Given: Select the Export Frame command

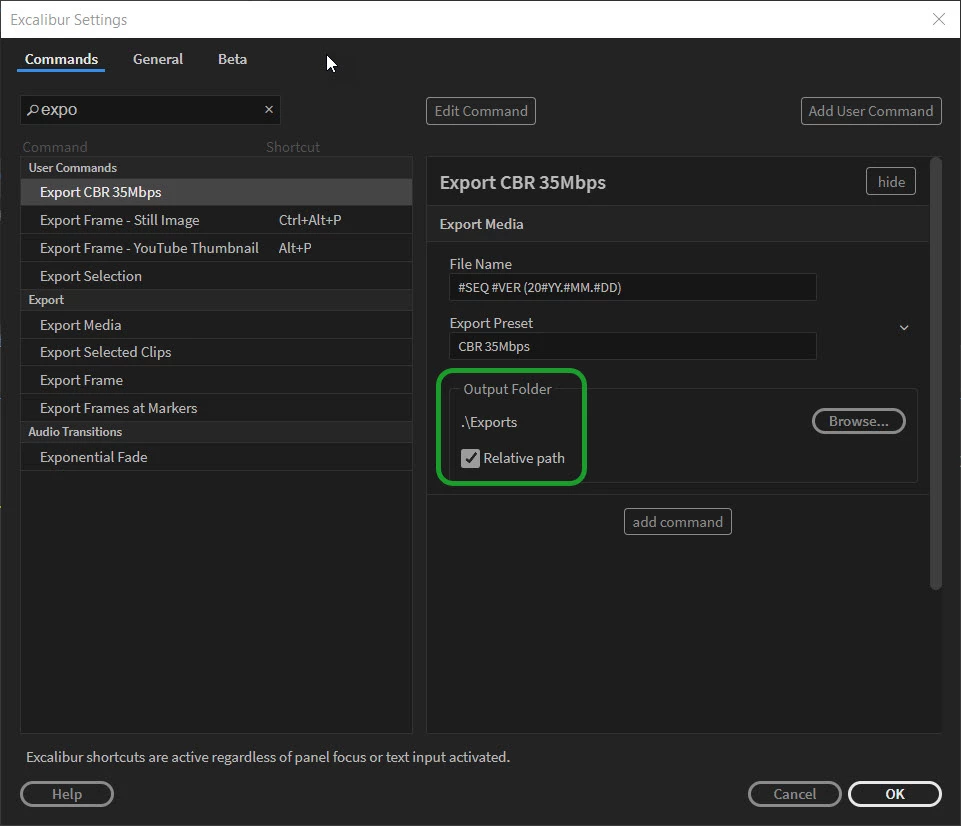Looking at the screenshot, I should click(216, 381).
